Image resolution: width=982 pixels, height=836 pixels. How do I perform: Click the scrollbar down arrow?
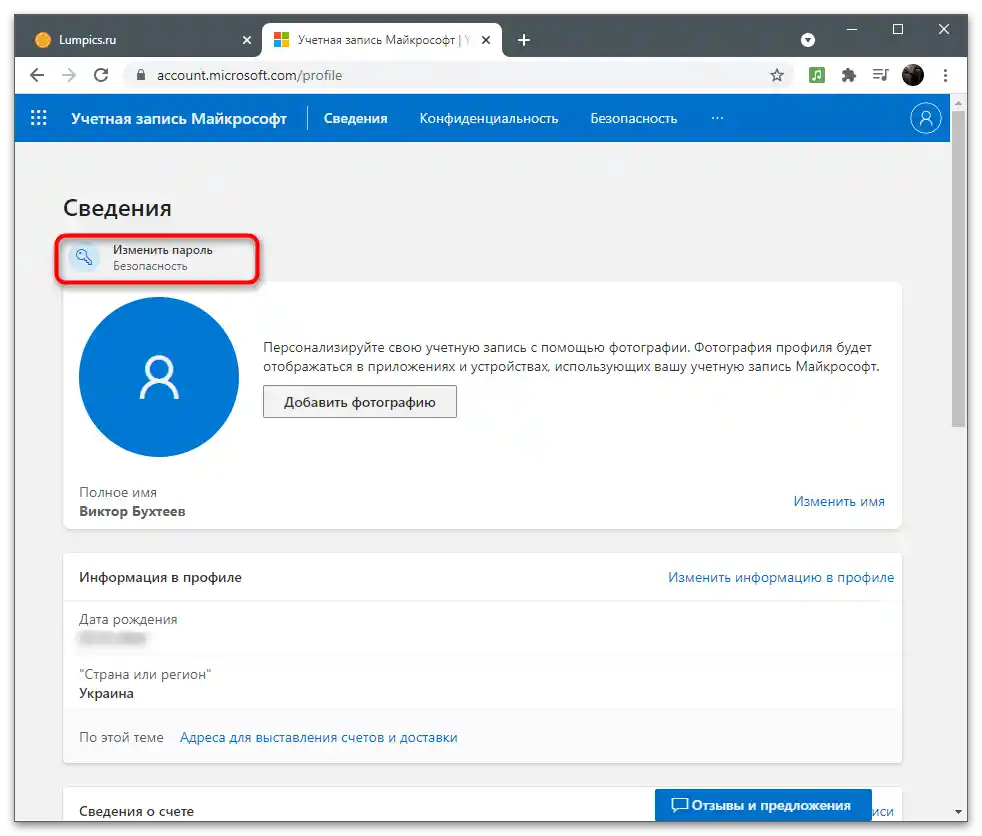(x=958, y=812)
